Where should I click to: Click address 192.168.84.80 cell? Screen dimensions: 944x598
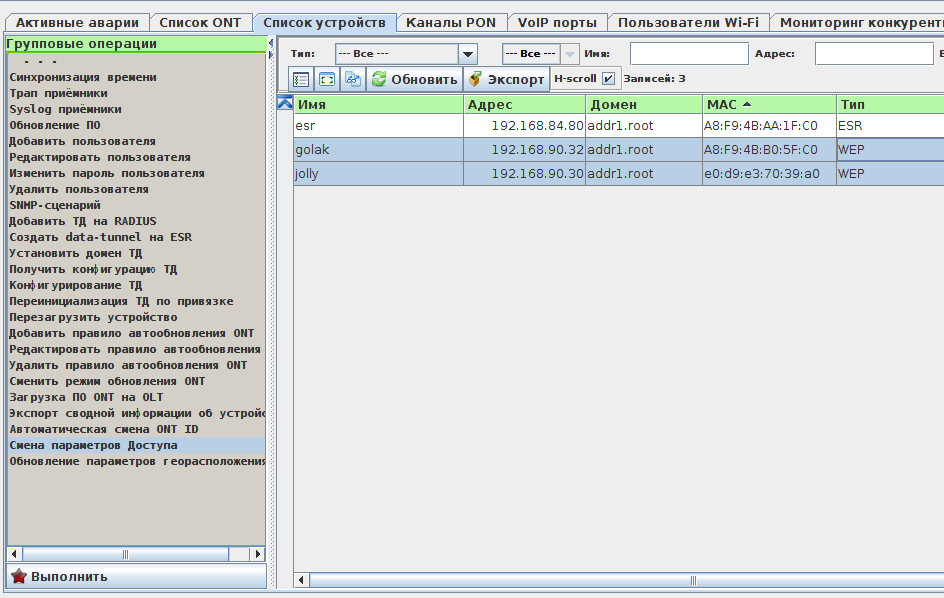point(524,125)
